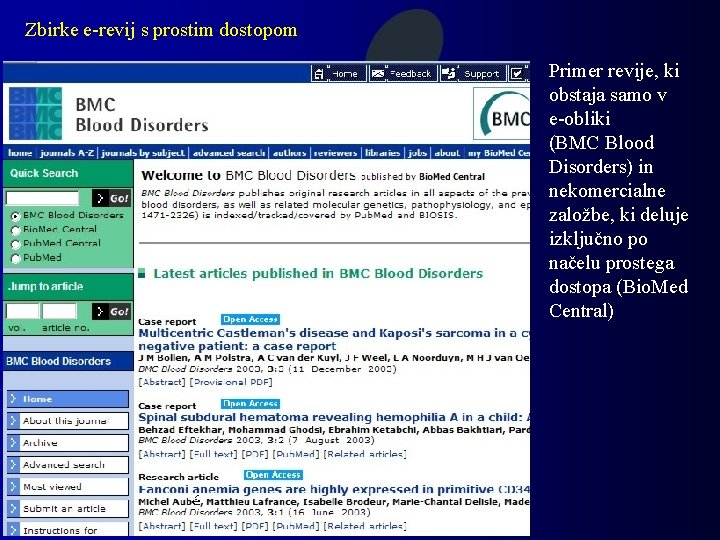Select BMC Blood Disorders radio option

coord(16,216)
